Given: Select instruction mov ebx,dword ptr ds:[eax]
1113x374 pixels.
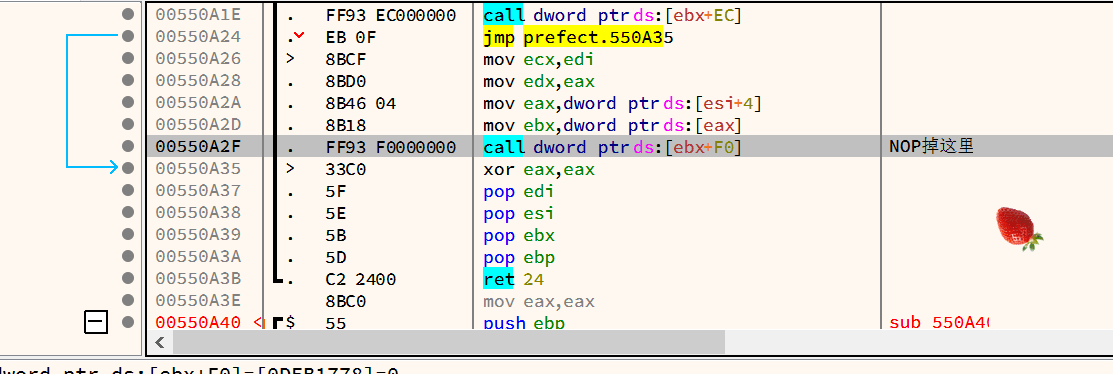Looking at the screenshot, I should click(x=612, y=125).
